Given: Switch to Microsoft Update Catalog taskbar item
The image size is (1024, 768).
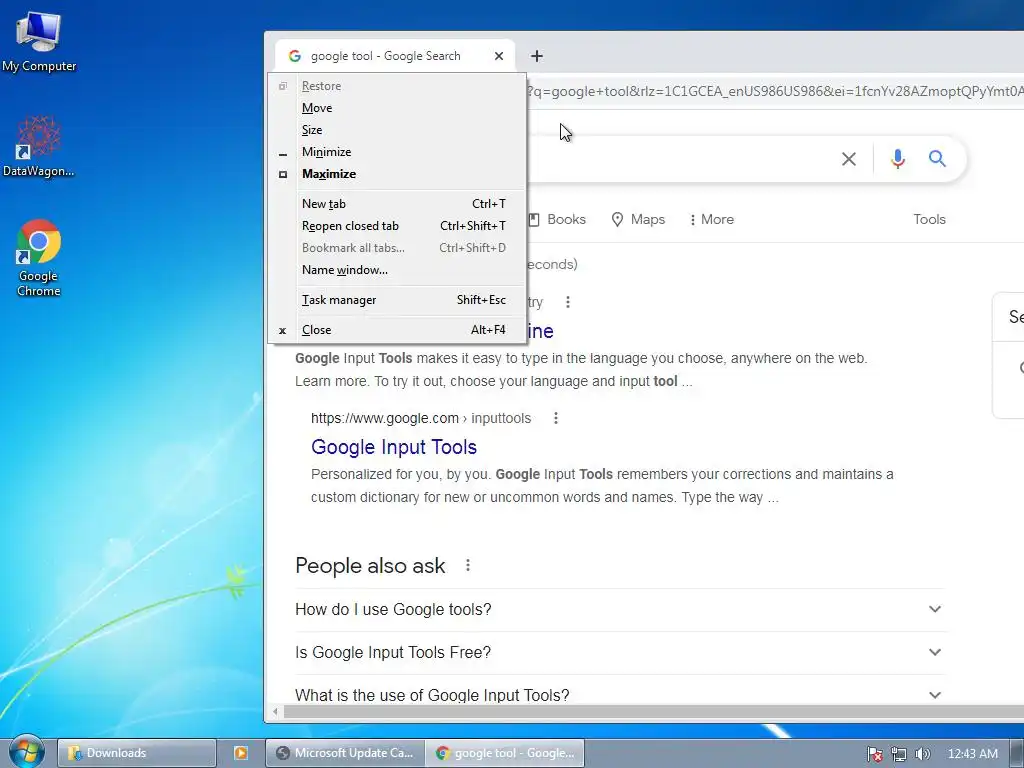Looking at the screenshot, I should point(345,753).
